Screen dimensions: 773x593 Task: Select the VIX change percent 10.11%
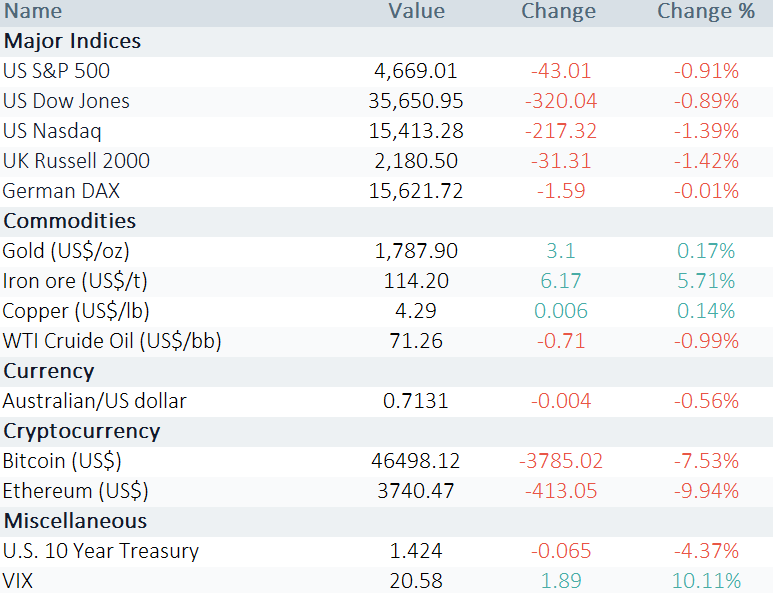(x=706, y=581)
